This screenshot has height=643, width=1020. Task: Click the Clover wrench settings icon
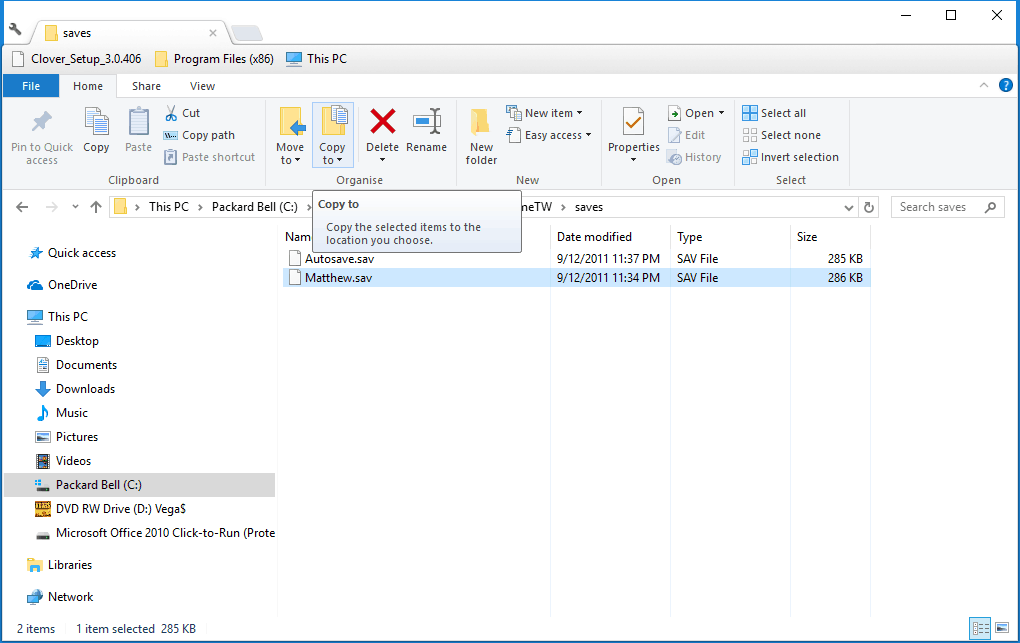(15, 29)
